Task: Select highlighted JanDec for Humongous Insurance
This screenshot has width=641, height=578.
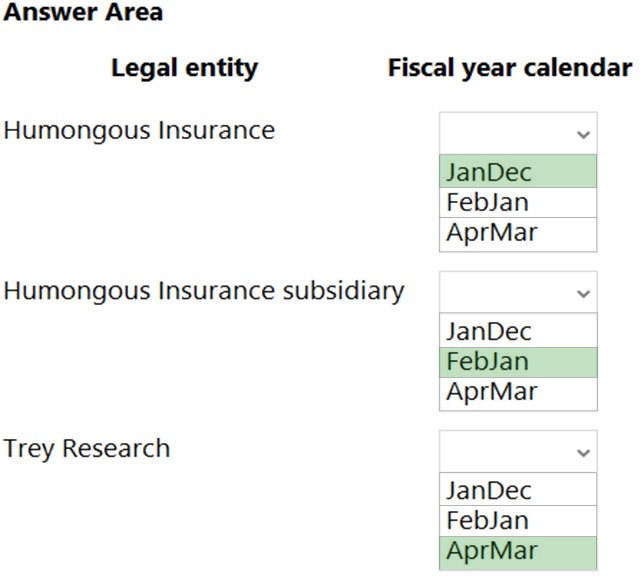Action: pos(518,171)
